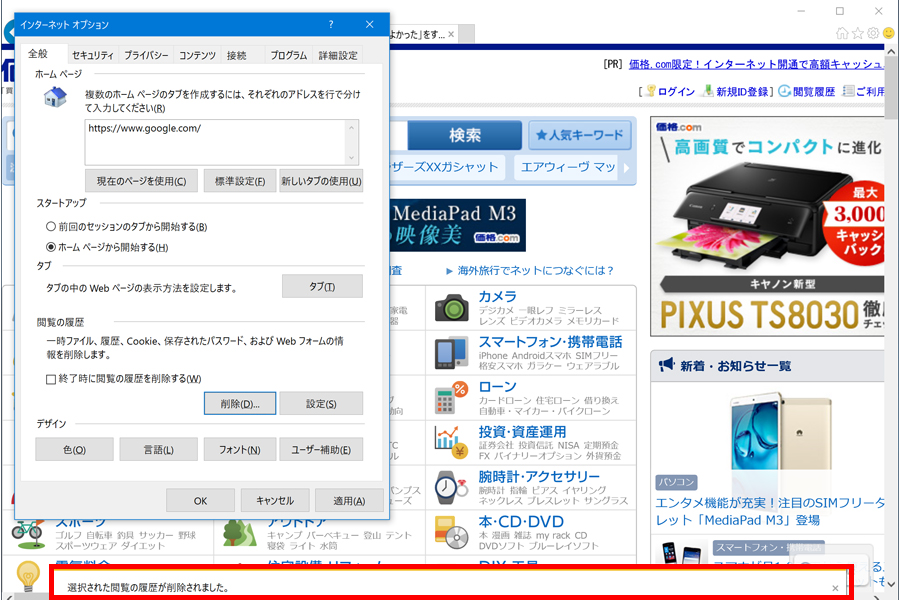Open the カメラ category link
Screen dimensions: 900x600
pyautogui.click(x=498, y=296)
